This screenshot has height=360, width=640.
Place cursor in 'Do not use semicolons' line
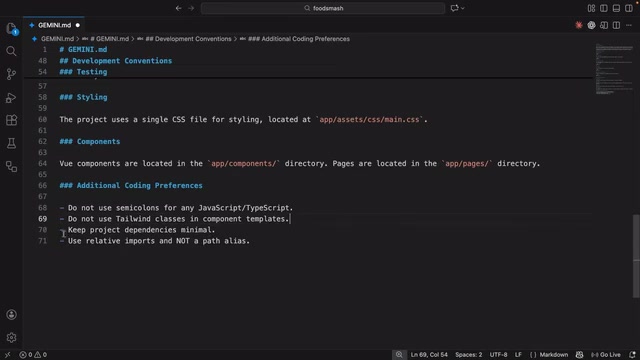pyautogui.click(x=180, y=208)
